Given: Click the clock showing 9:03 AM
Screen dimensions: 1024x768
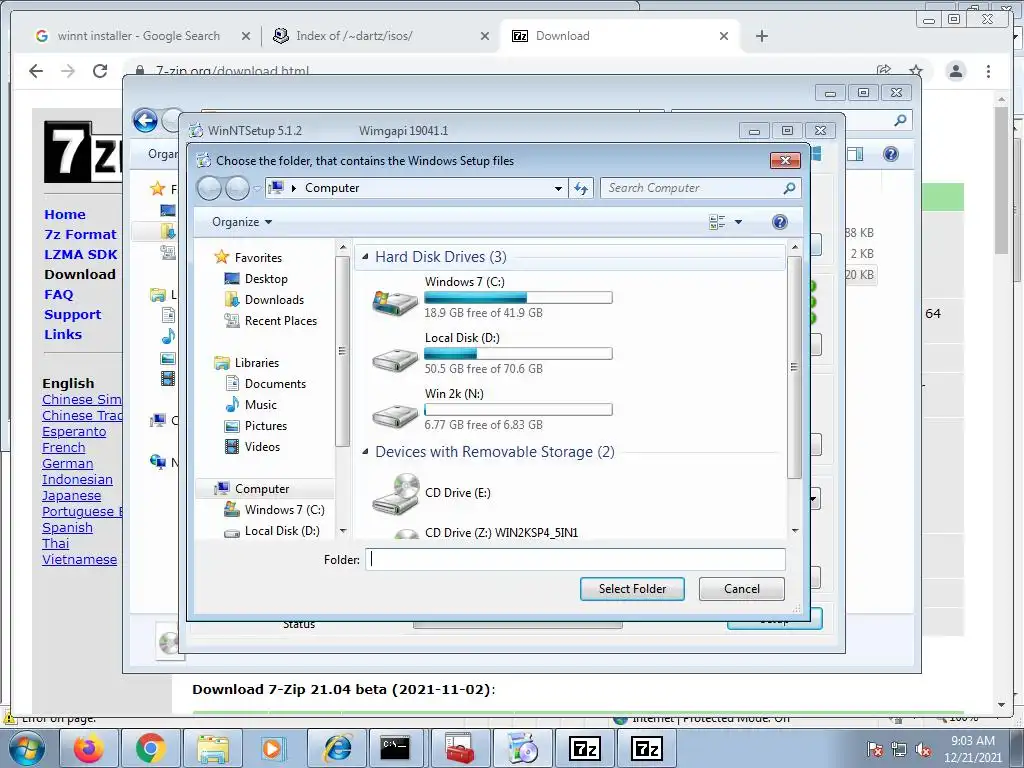Looking at the screenshot, I should (x=972, y=741).
